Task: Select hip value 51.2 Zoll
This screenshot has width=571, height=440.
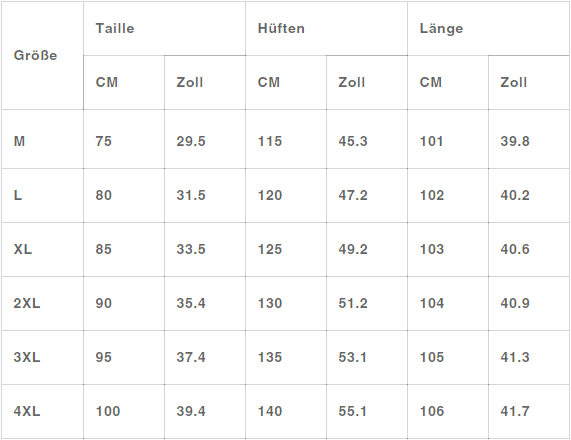Action: tap(353, 303)
